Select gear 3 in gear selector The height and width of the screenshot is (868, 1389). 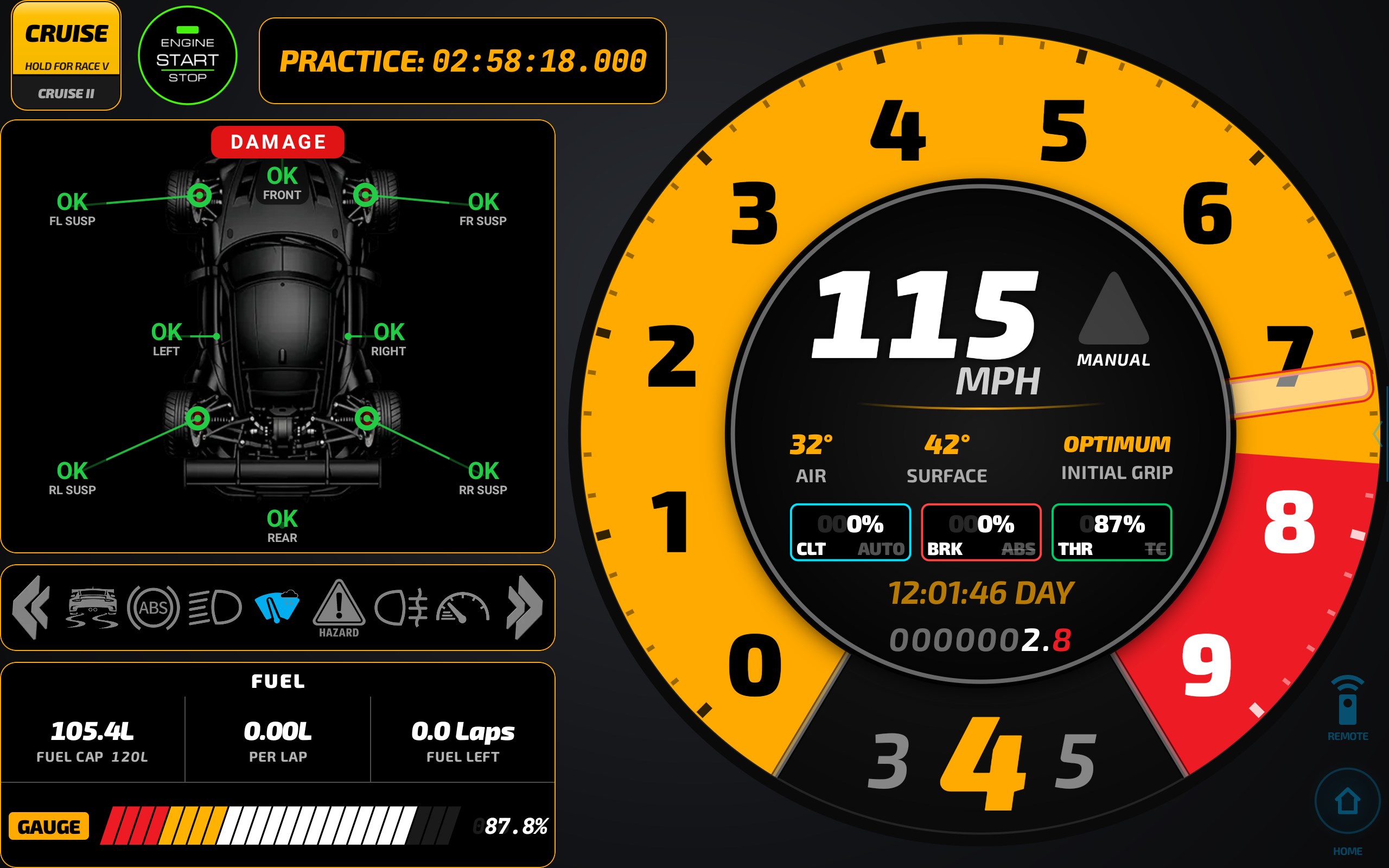(889, 761)
